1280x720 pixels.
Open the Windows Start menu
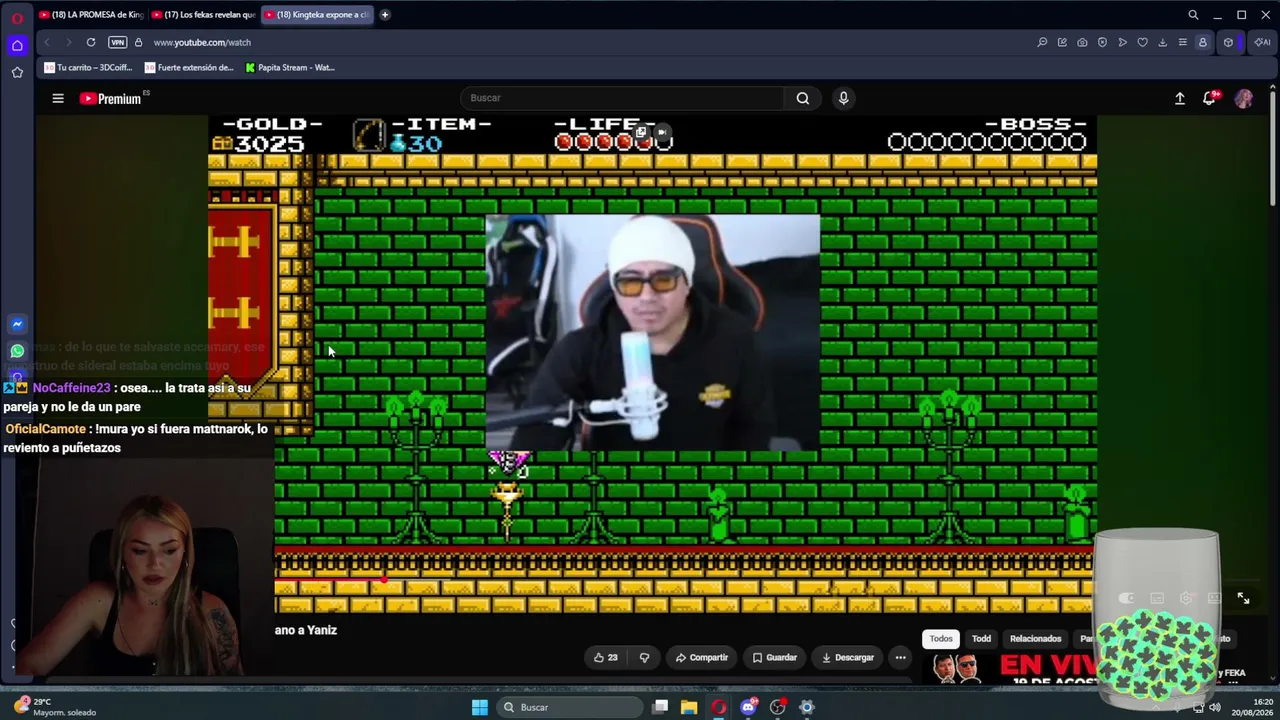479,707
